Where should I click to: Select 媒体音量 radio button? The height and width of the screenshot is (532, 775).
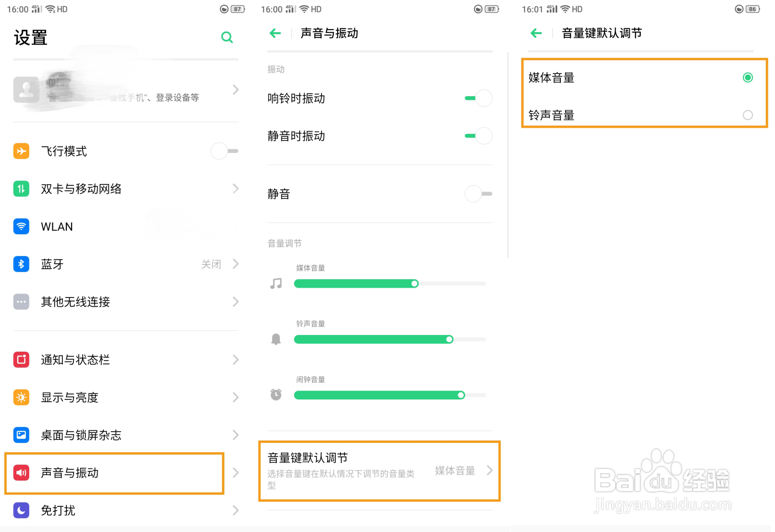748,78
